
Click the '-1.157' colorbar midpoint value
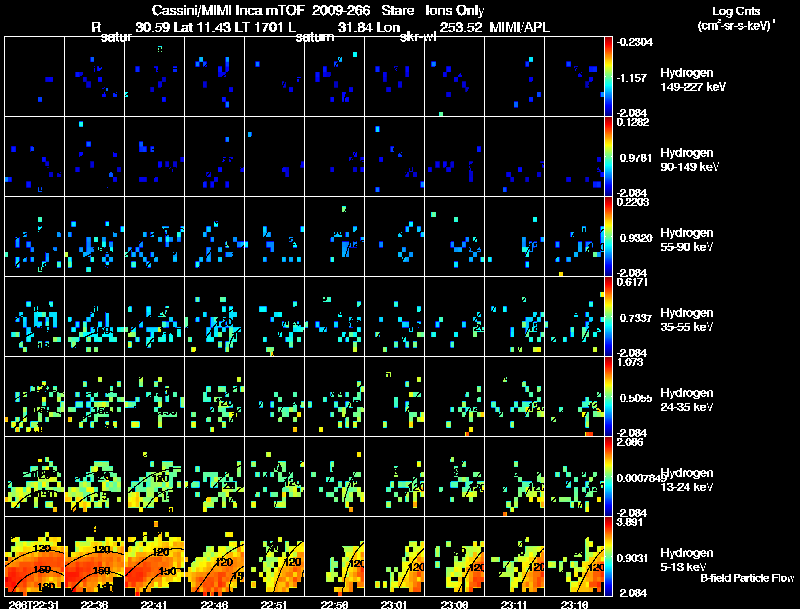632,78
